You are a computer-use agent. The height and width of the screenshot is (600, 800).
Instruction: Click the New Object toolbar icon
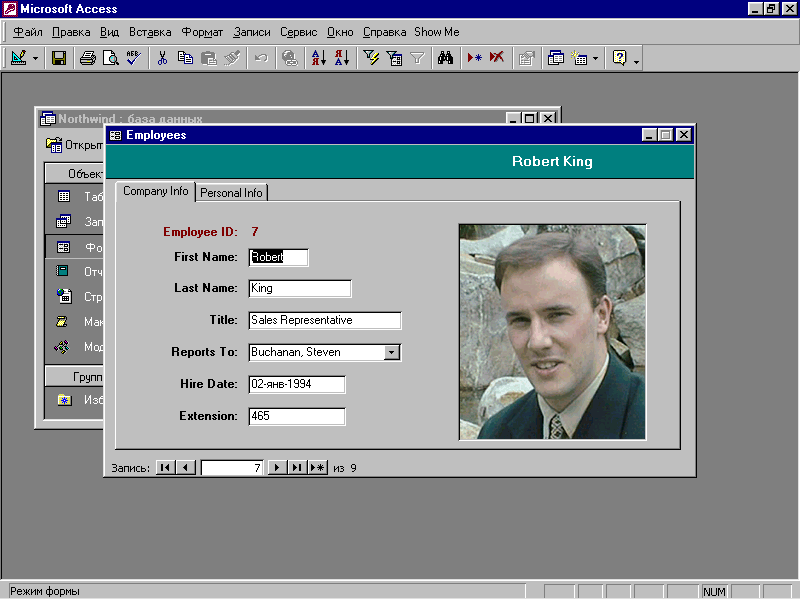click(x=579, y=58)
